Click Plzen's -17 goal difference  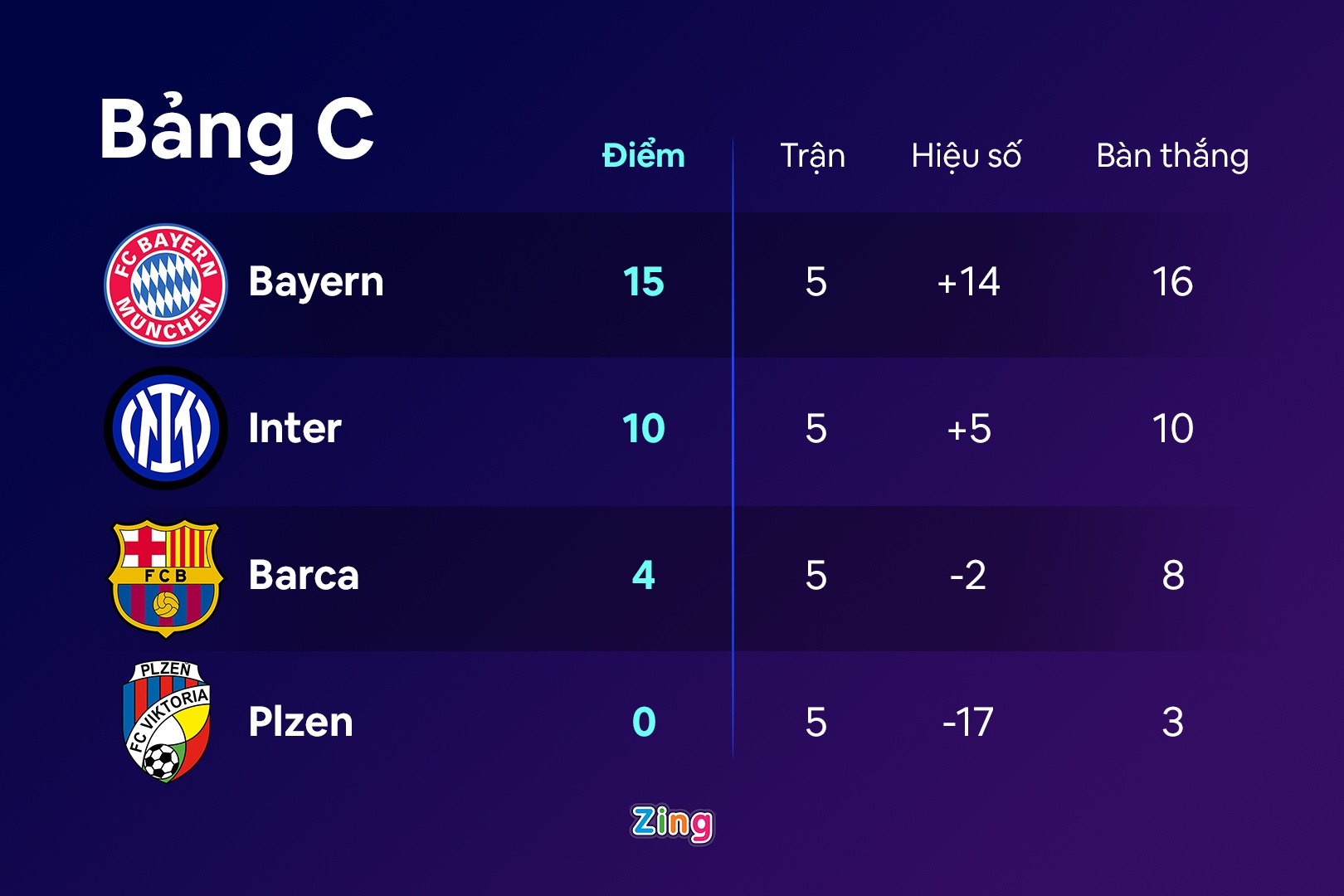[967, 722]
